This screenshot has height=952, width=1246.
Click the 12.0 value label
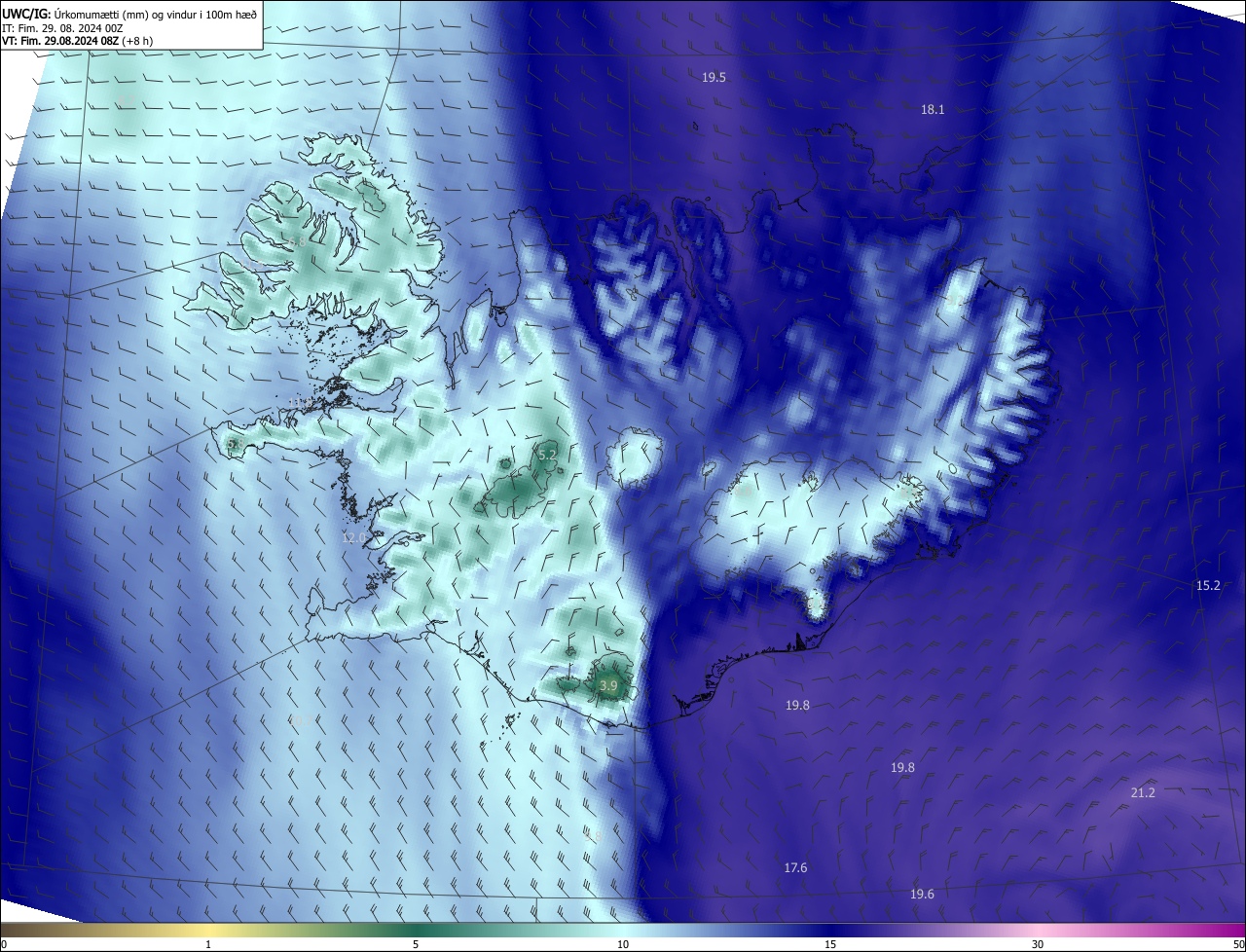coord(354,537)
